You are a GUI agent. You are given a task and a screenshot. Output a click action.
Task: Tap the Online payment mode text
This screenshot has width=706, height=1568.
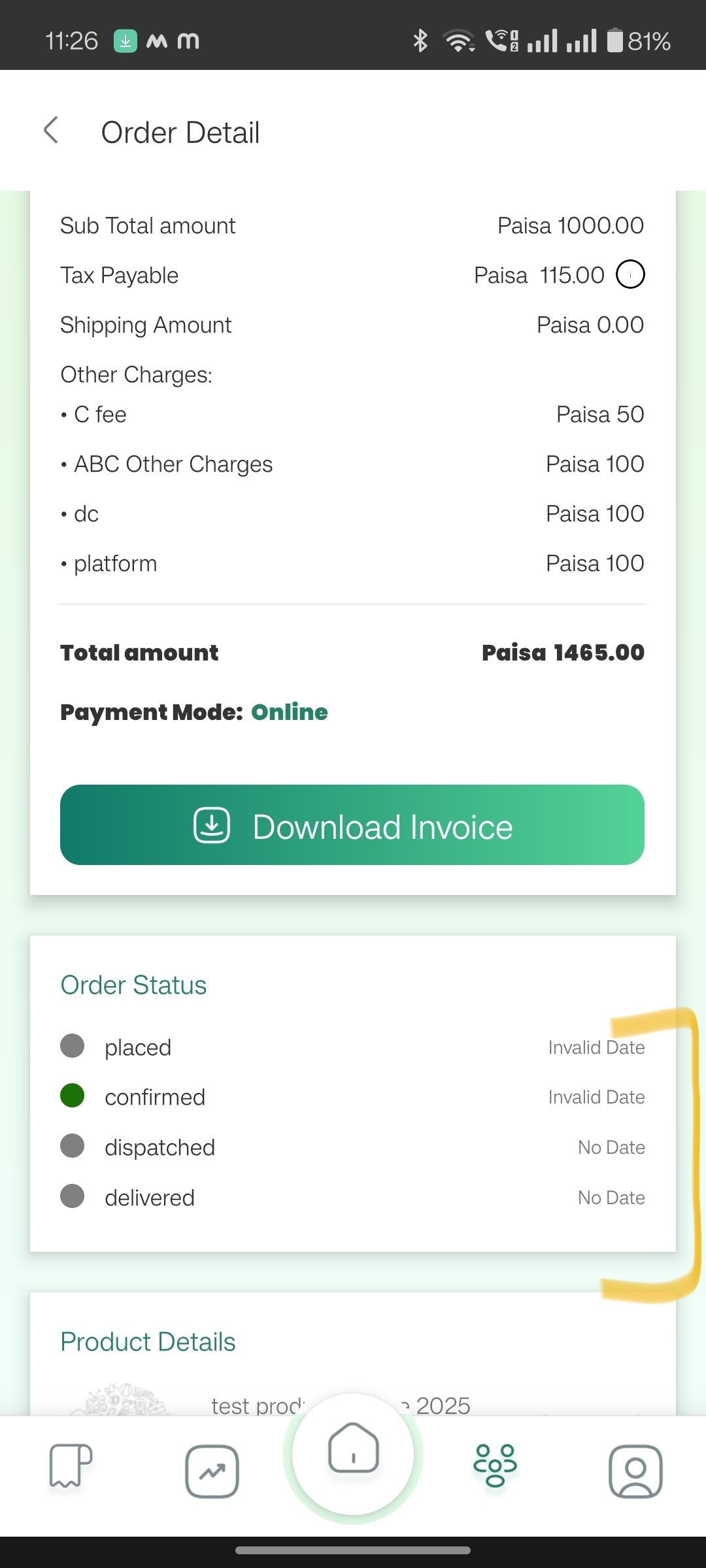click(290, 711)
